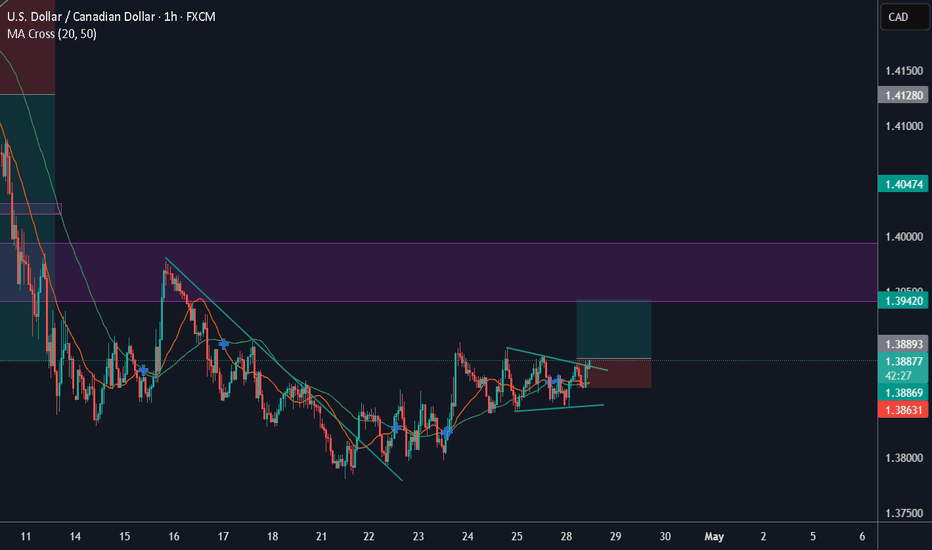Click the 42:27 candle countdown timer
The height and width of the screenshot is (550, 932).
[x=898, y=376]
